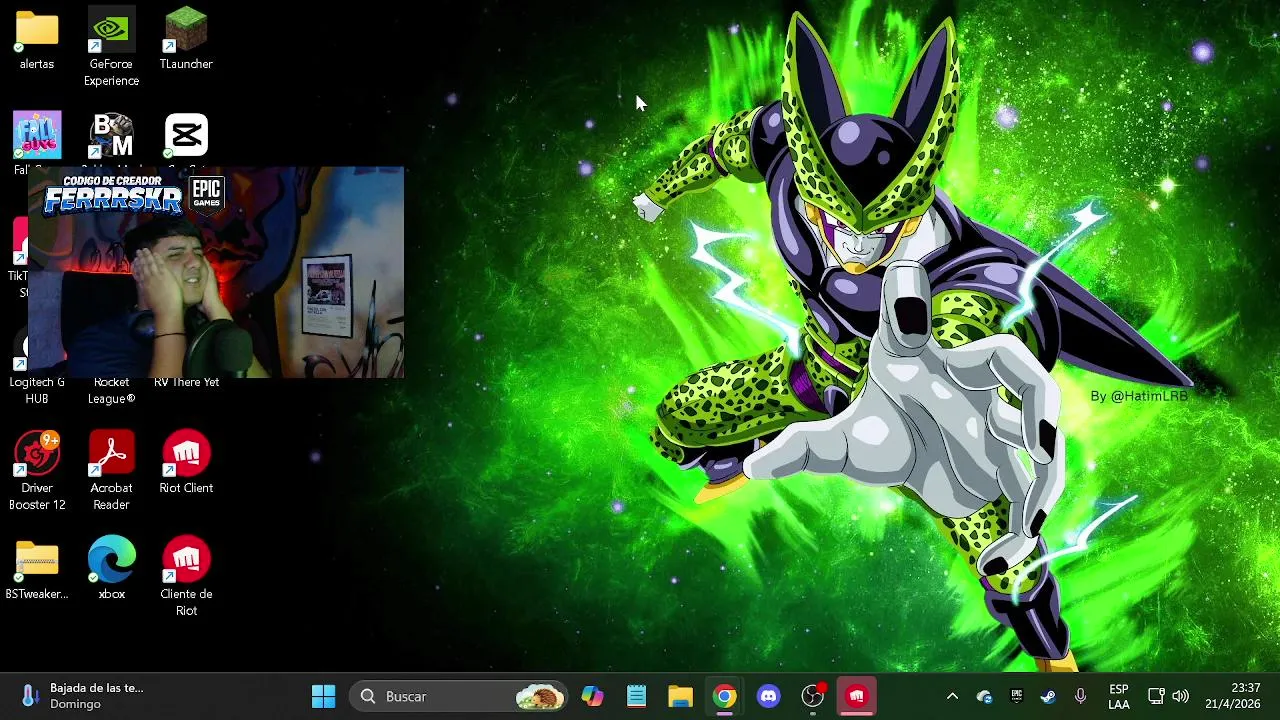The height and width of the screenshot is (720, 1280).
Task: Select the Fall Guys desktop icon
Action: [37, 136]
